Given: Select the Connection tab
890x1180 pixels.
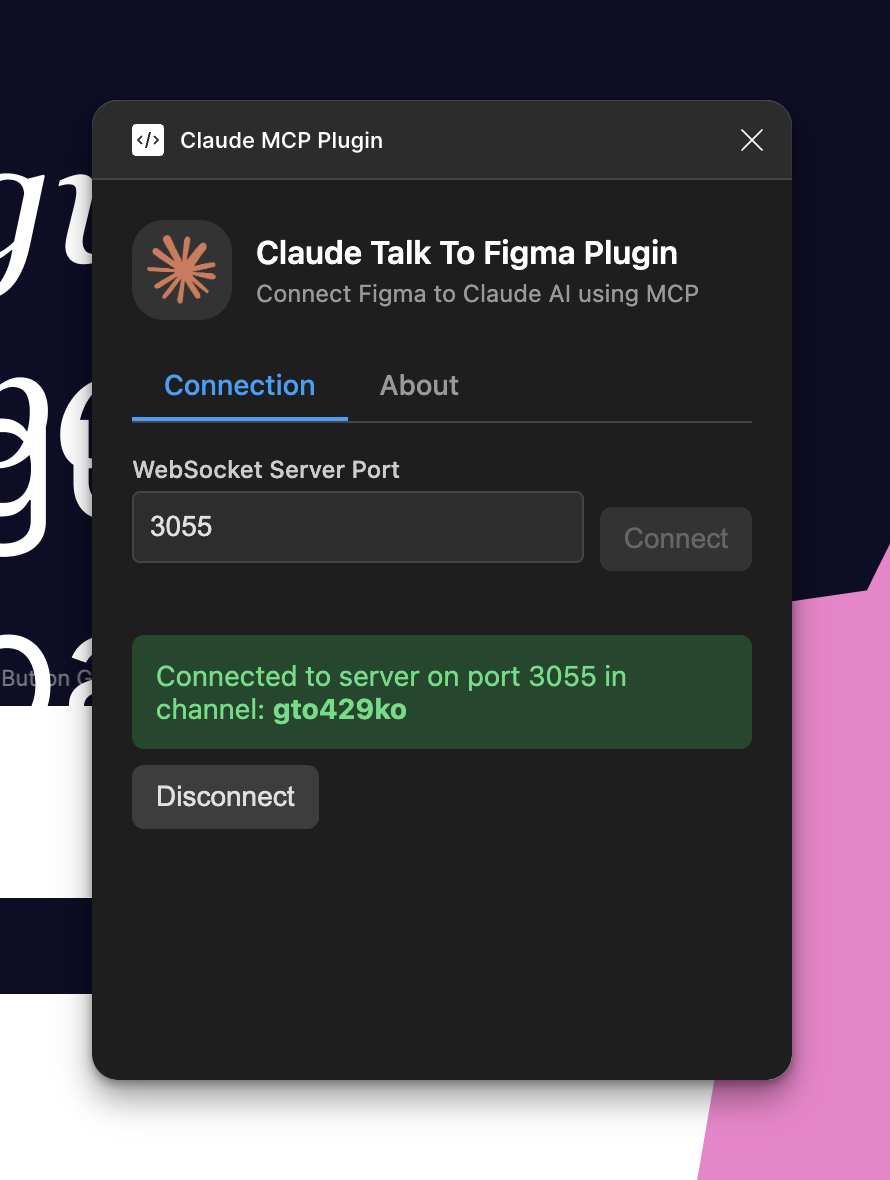Looking at the screenshot, I should [239, 386].
